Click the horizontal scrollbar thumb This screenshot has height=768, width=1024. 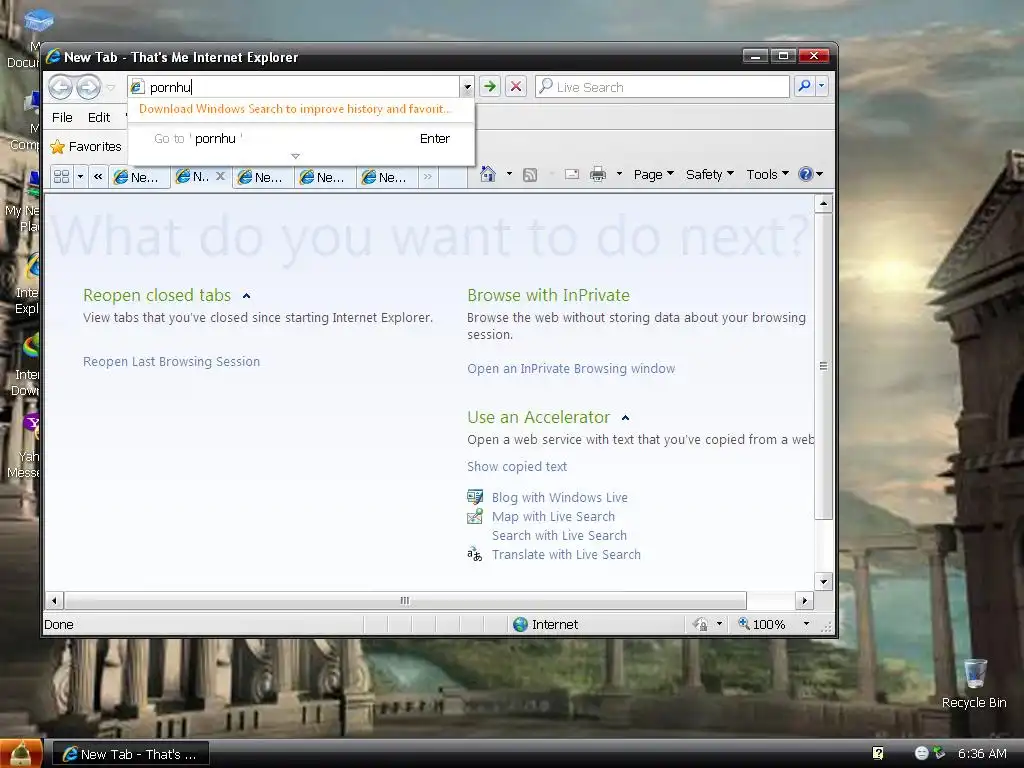click(x=405, y=600)
